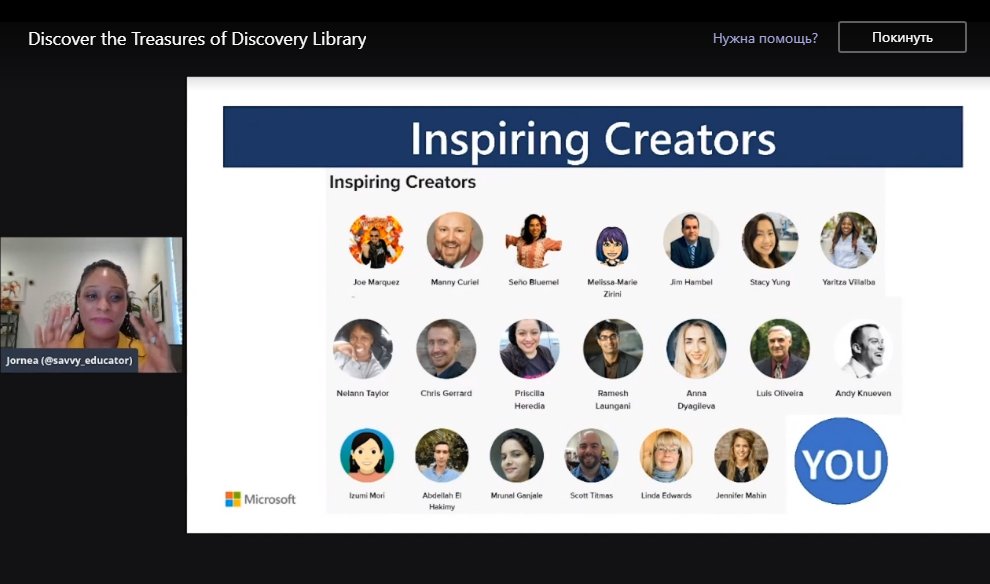Screen dimensions: 990x584
Task: Click Melissa-Marie Zirini's cartoon avatar
Action: coord(612,246)
